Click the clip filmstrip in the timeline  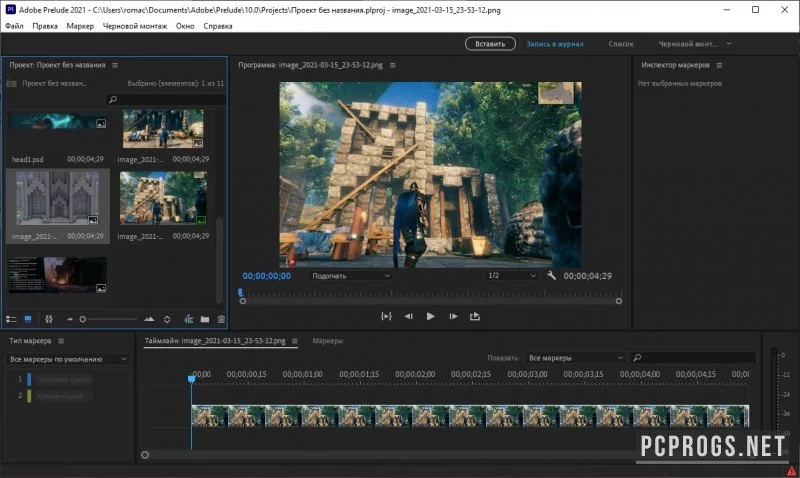(x=470, y=416)
